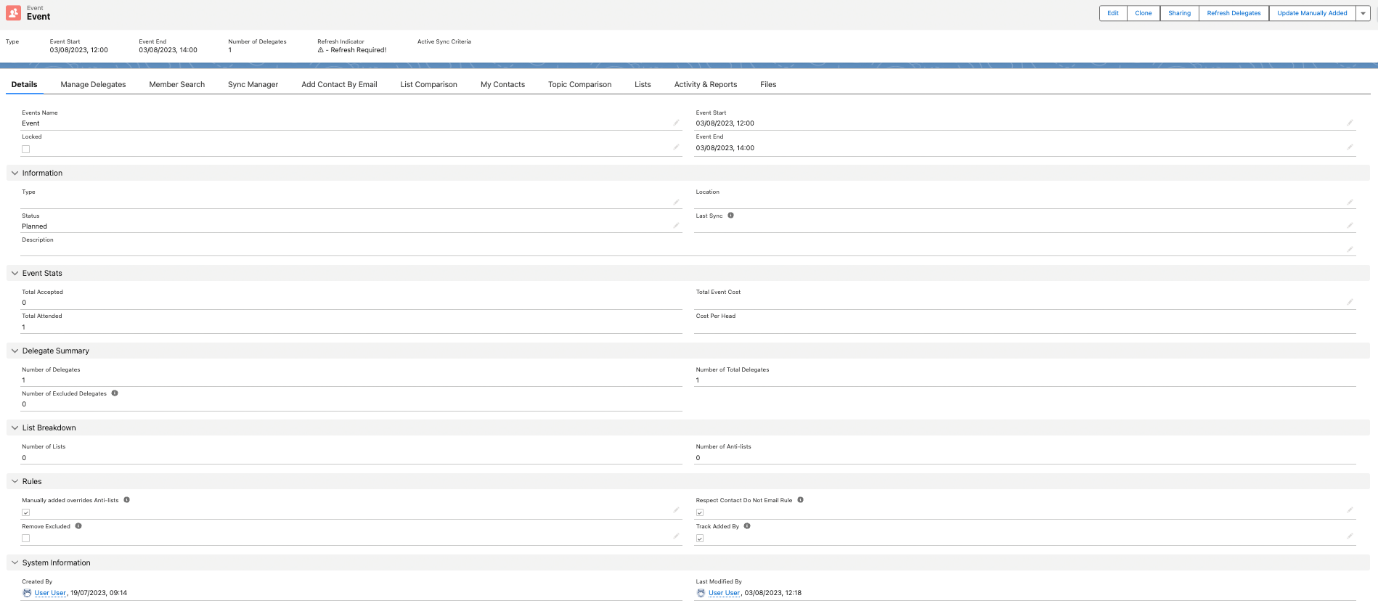Toggle Manually added overrides Anti-lists checkbox
Viewport: 1378px width, 614px height.
[26, 512]
